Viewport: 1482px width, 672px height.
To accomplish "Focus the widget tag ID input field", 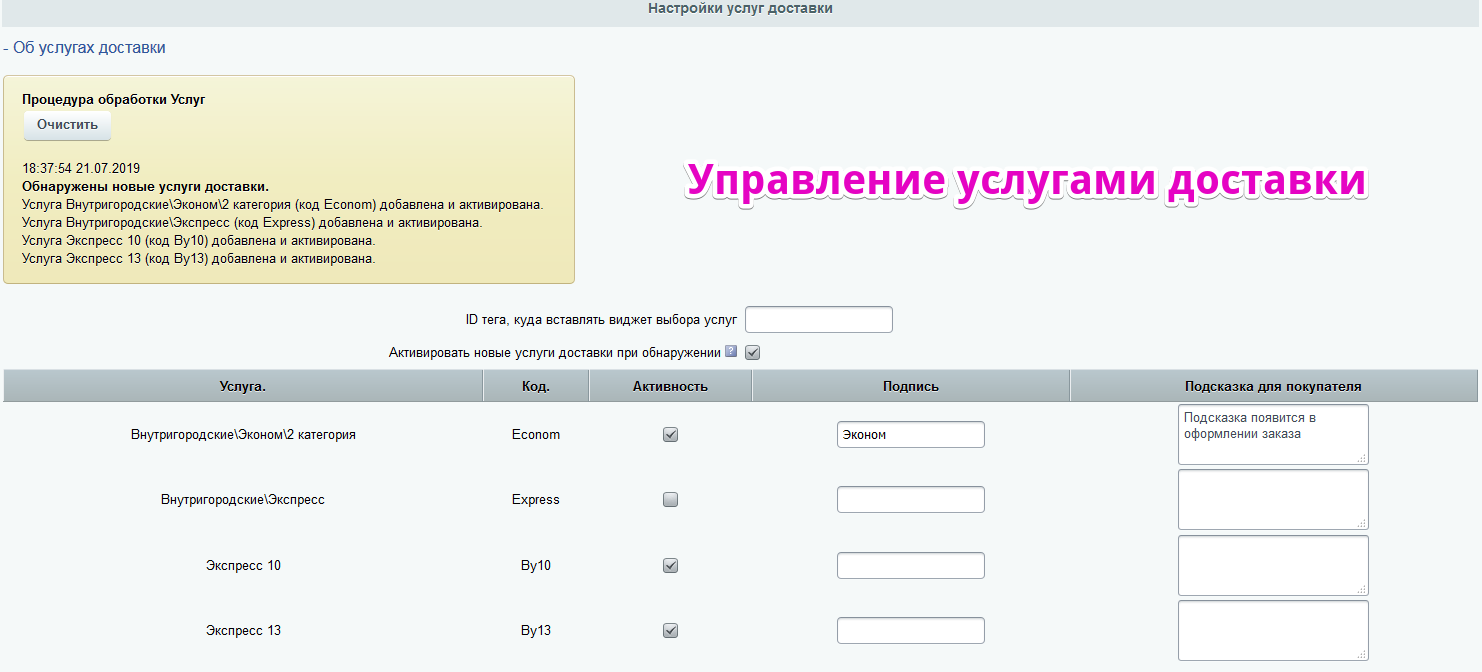I will click(819, 320).
